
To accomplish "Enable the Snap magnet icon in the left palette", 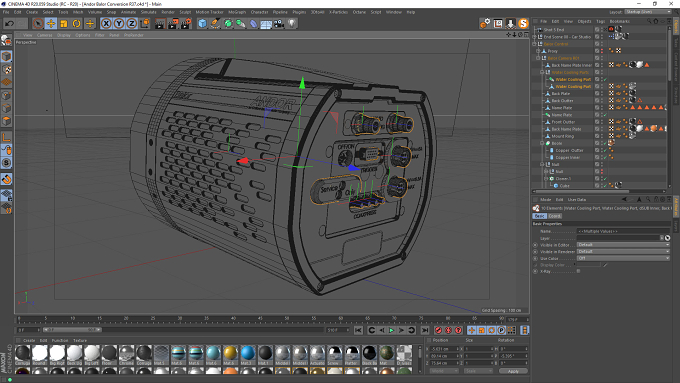I will click(6, 179).
